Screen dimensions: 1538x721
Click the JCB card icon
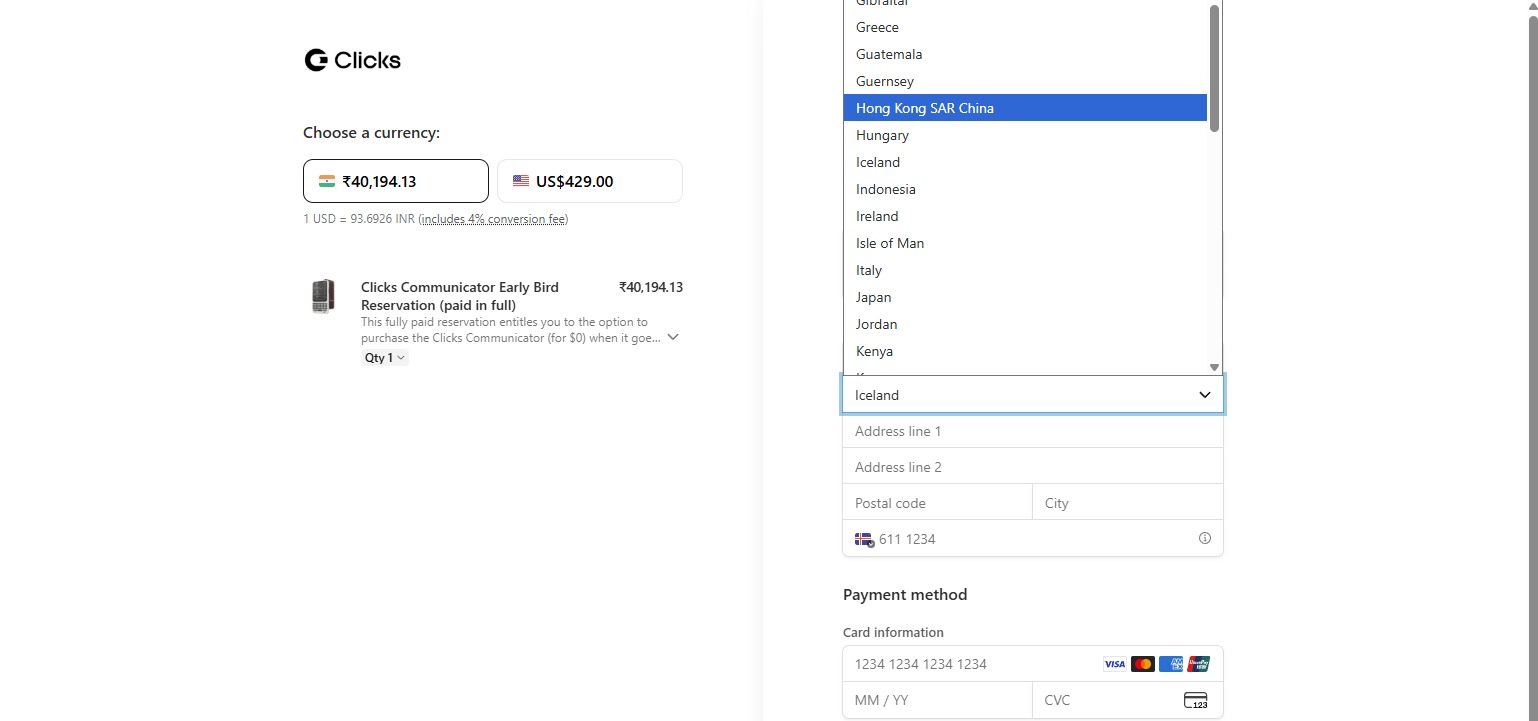[1198, 663]
